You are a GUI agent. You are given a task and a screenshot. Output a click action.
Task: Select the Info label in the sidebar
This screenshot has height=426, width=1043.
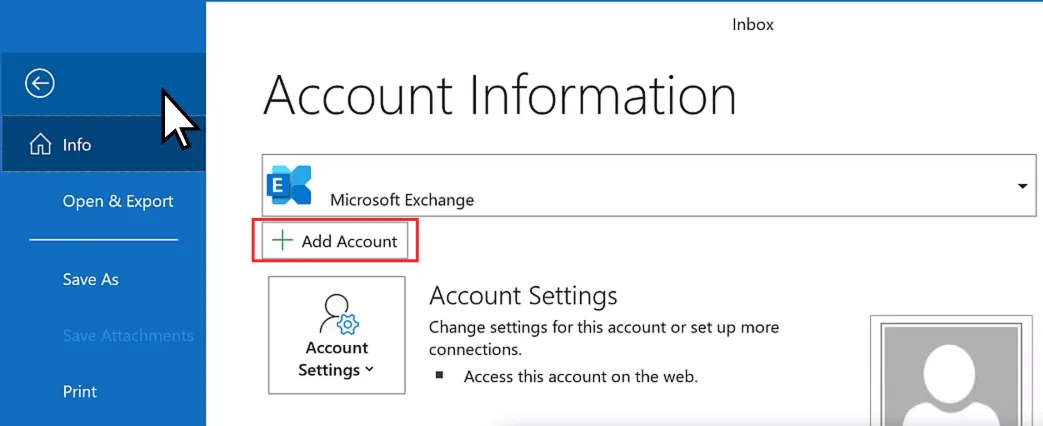click(x=77, y=145)
